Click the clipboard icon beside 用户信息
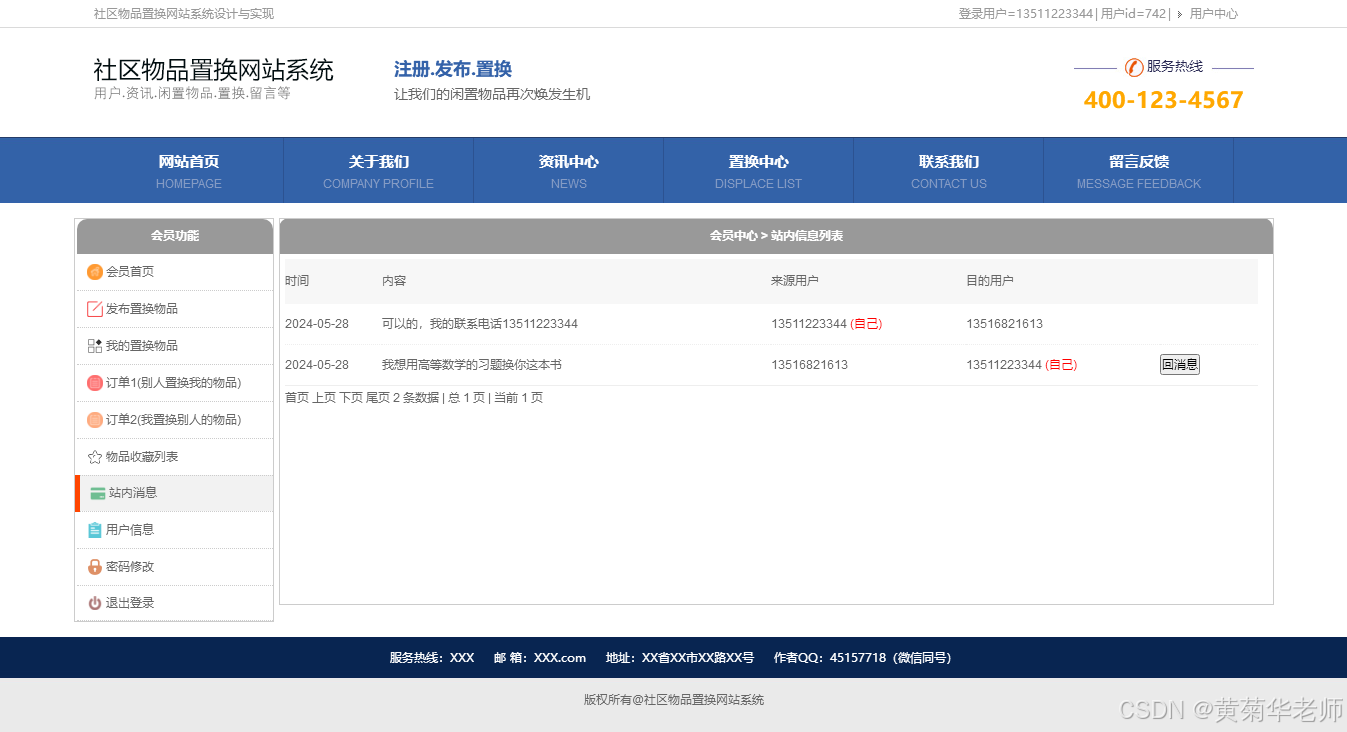The width and height of the screenshot is (1347, 732). (x=95, y=530)
